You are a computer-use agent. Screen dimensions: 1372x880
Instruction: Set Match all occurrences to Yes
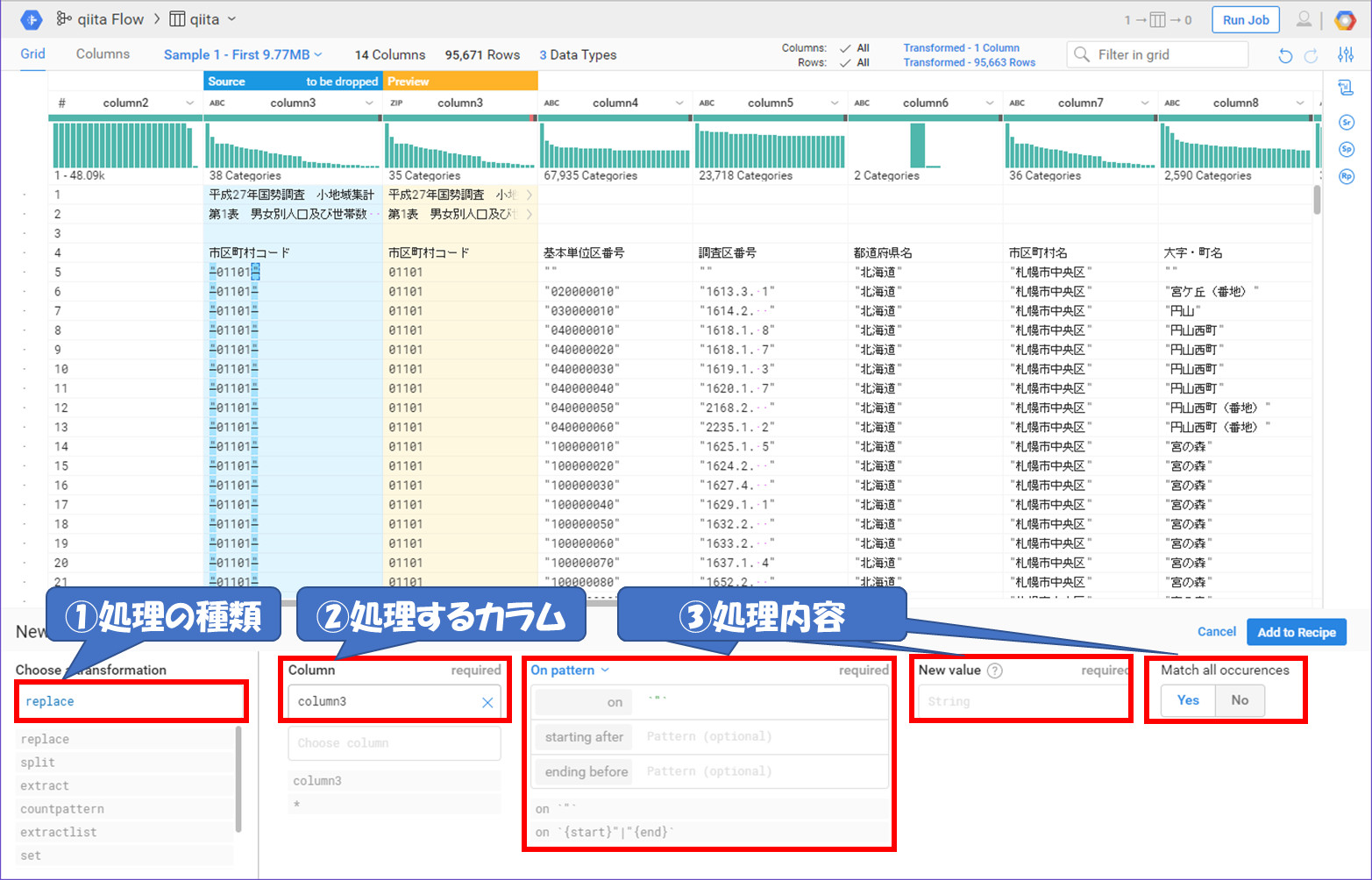1188,700
